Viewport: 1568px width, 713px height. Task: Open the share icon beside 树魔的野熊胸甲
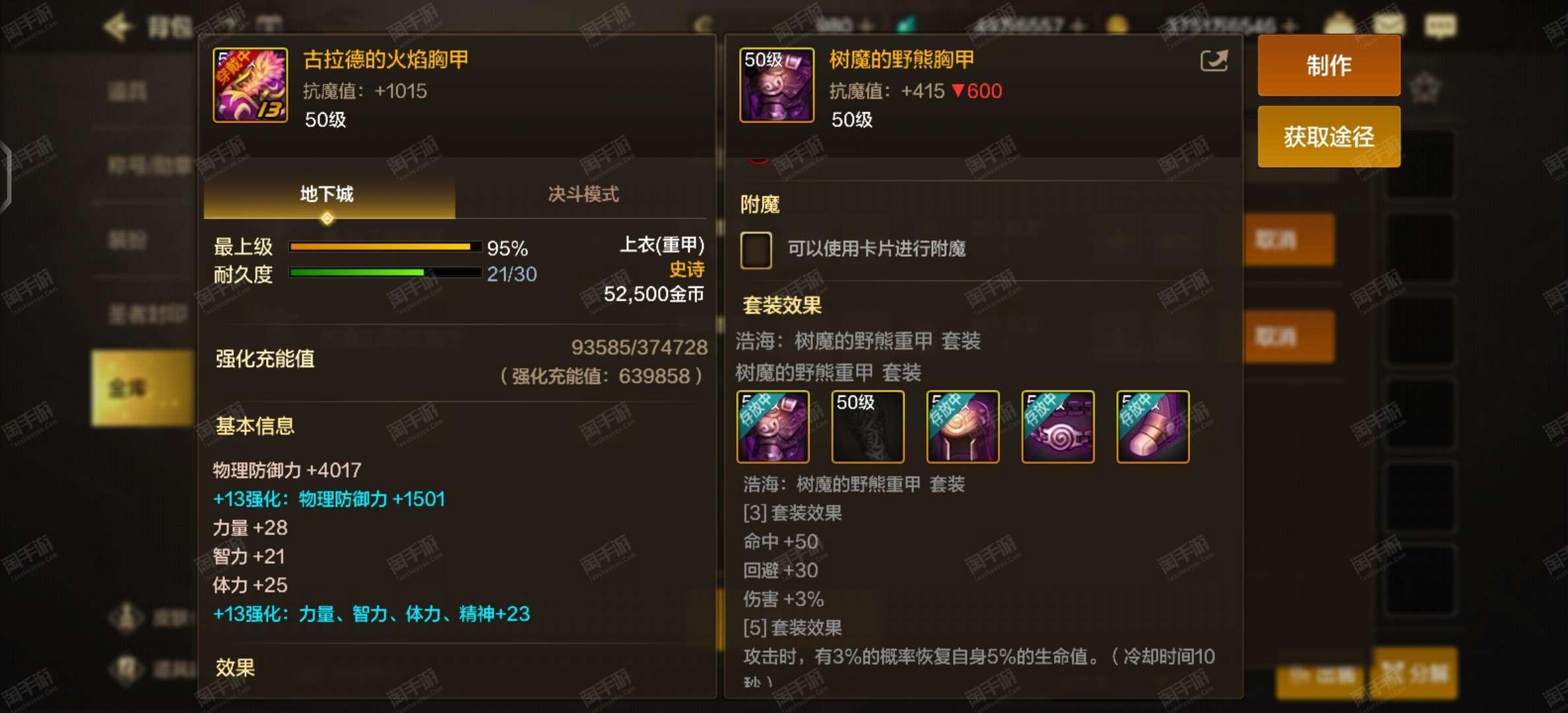1214,61
